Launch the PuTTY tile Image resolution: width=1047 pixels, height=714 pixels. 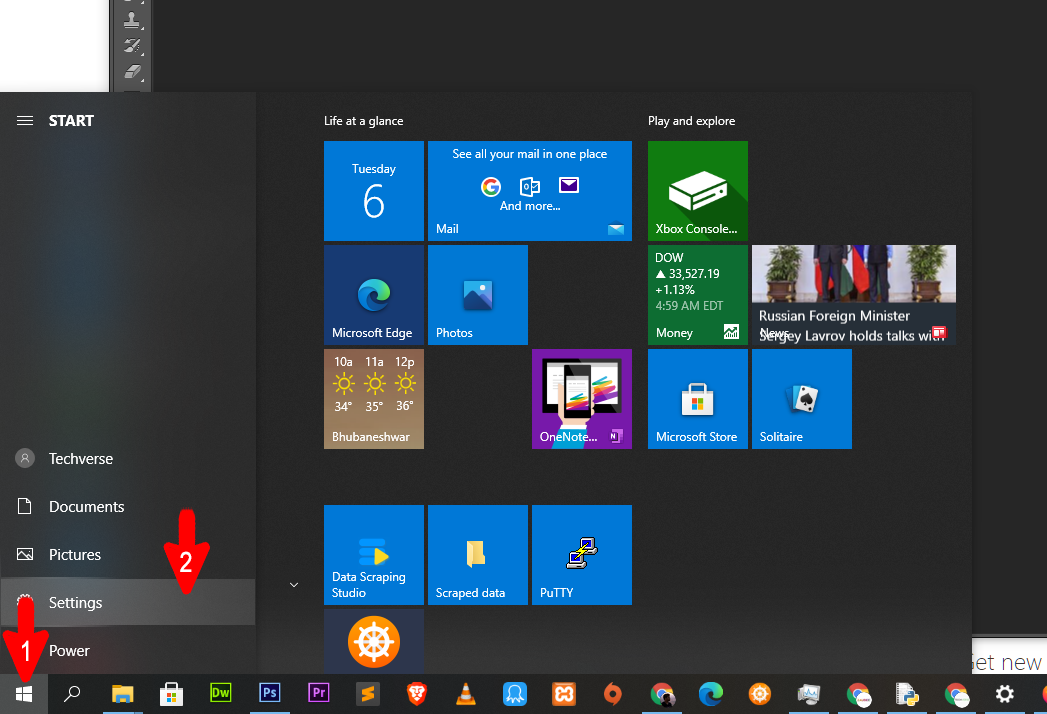[582, 555]
